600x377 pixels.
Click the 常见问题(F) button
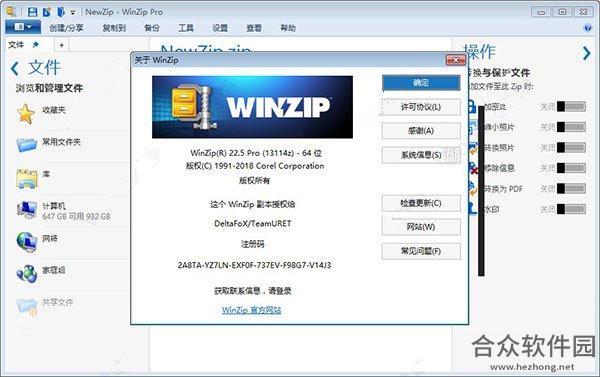421,251
